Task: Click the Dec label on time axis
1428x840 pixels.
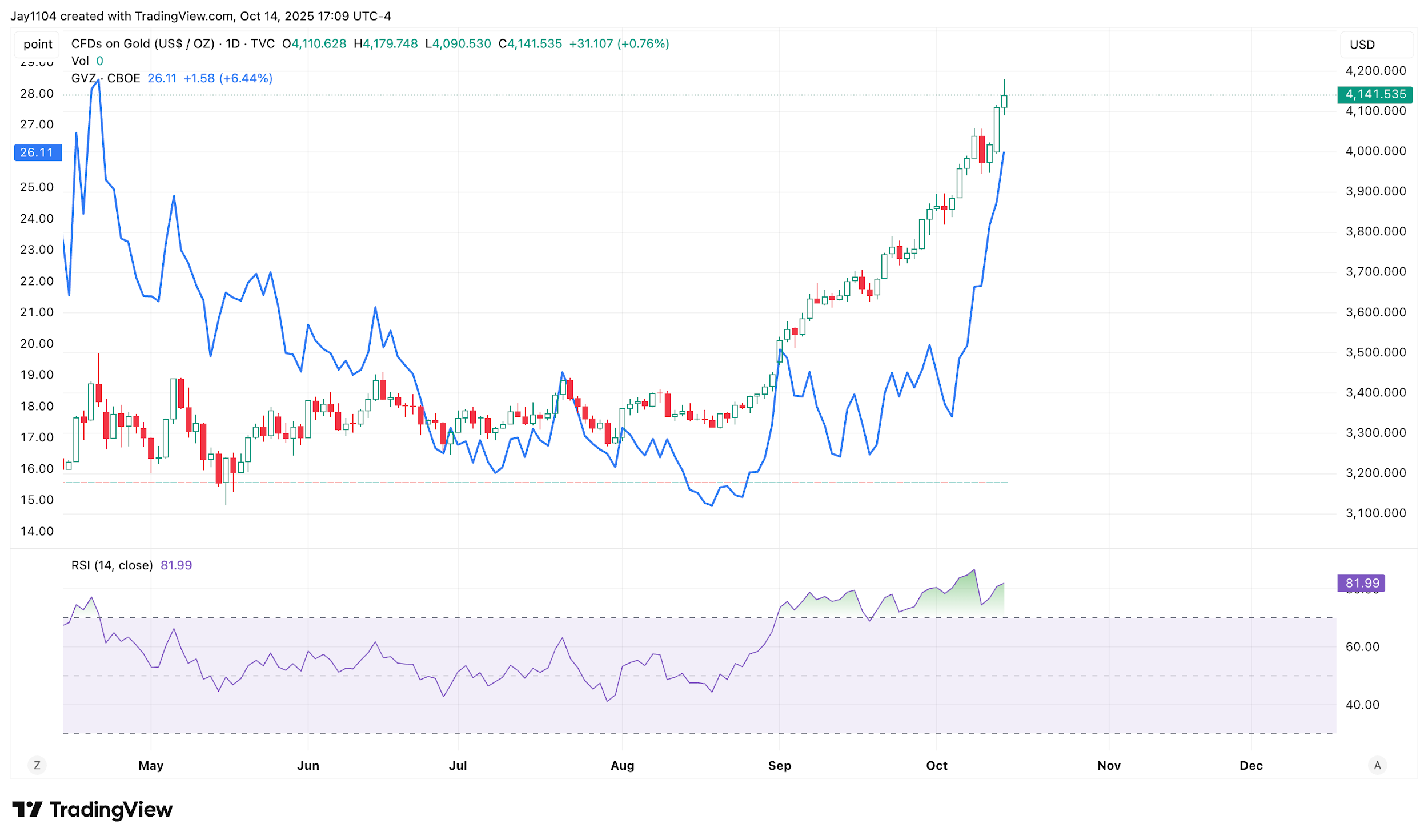Action: (1250, 766)
